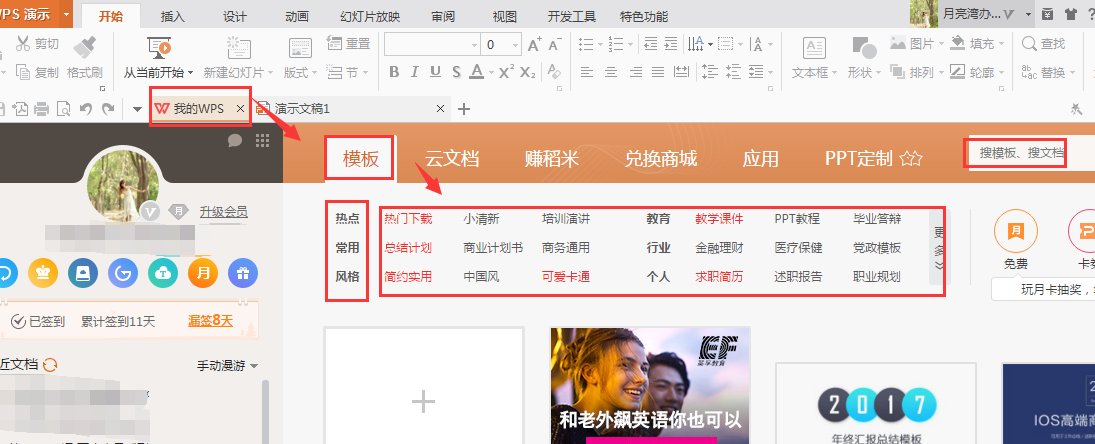Apply Bold formatting

point(394,72)
